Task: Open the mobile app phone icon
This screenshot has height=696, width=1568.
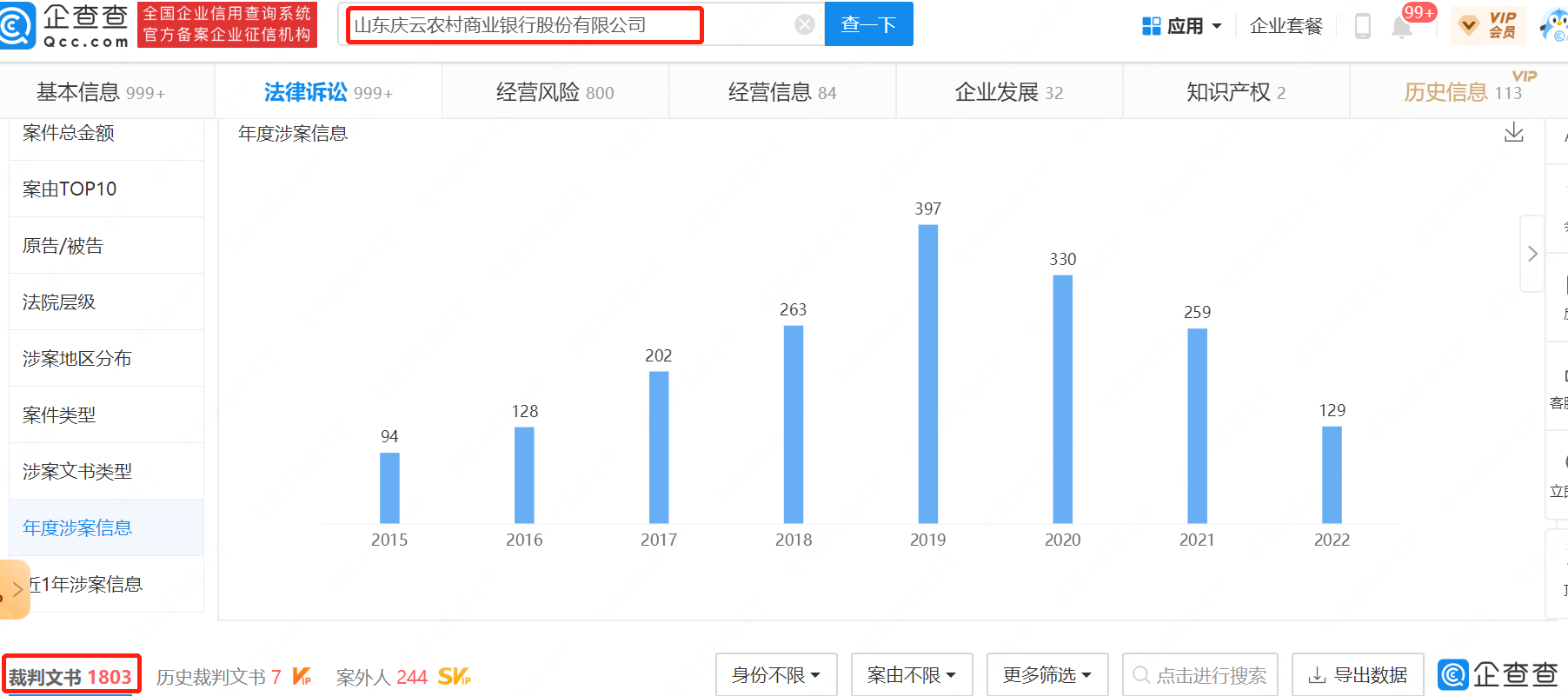Action: coord(1363,26)
